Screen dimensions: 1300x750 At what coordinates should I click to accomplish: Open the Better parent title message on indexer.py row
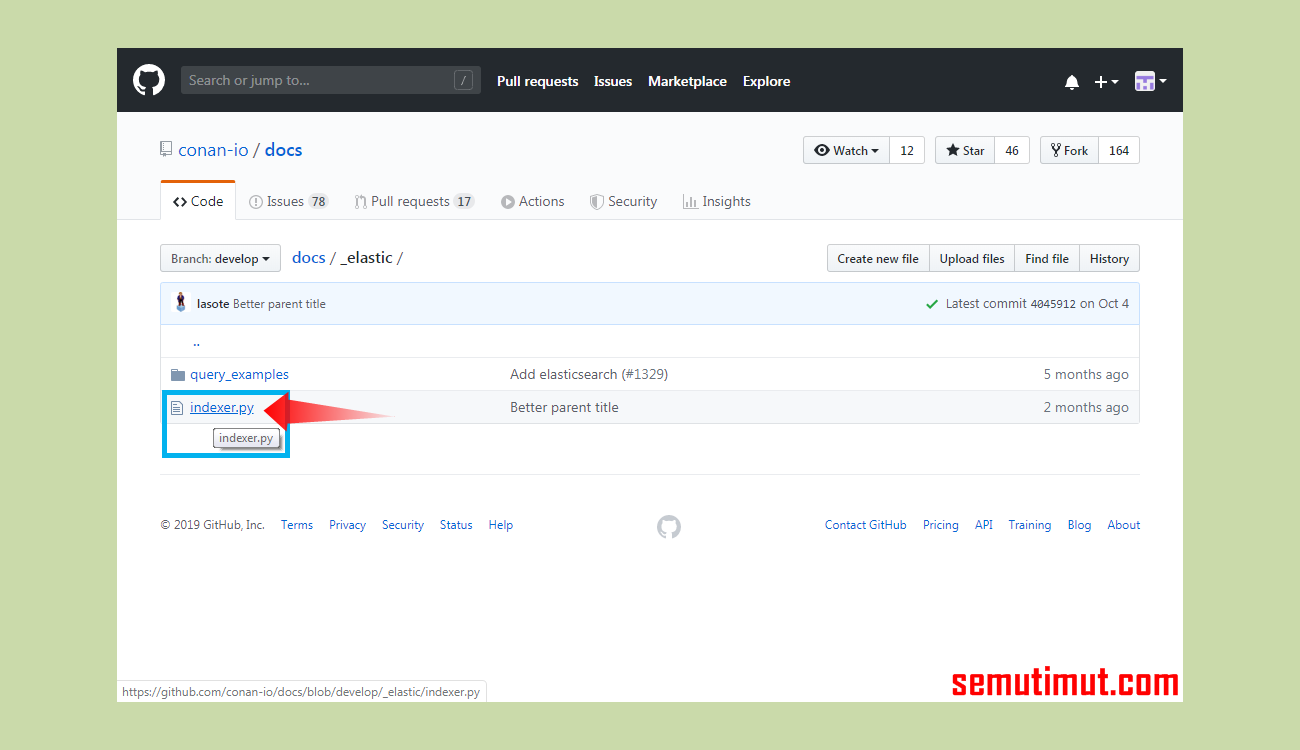pos(564,408)
